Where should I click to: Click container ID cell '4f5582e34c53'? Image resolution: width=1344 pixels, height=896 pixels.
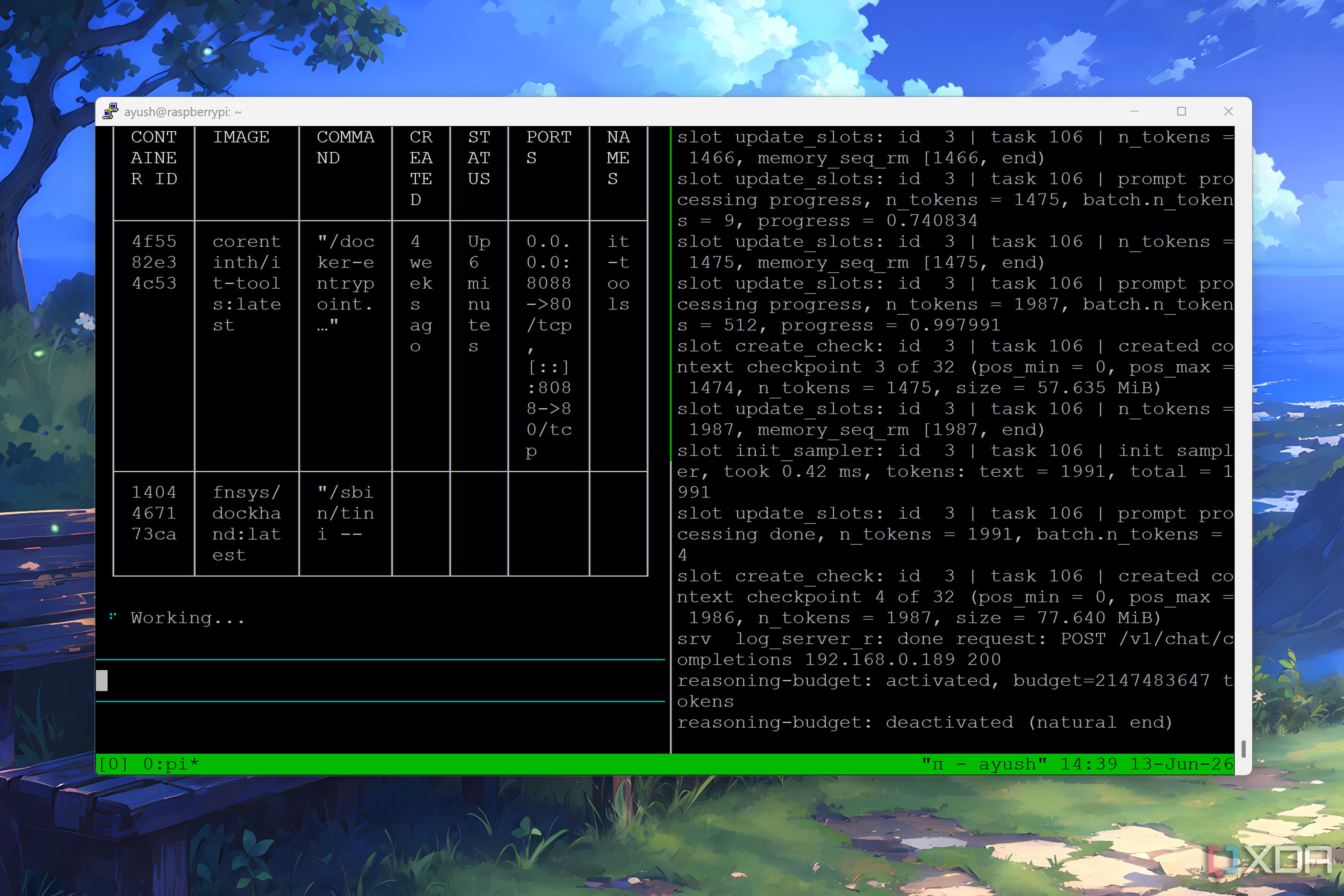pyautogui.click(x=154, y=262)
